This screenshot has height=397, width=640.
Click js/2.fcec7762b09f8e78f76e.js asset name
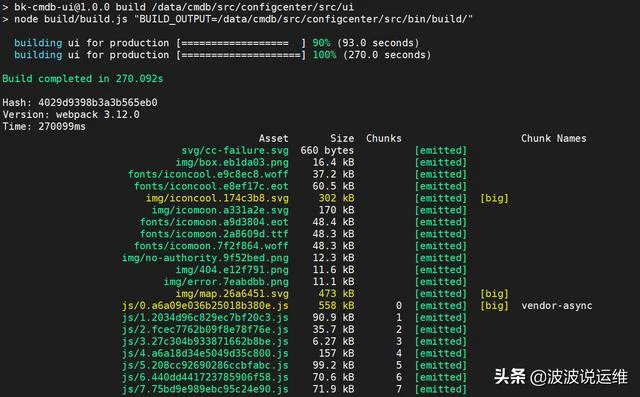[205, 329]
